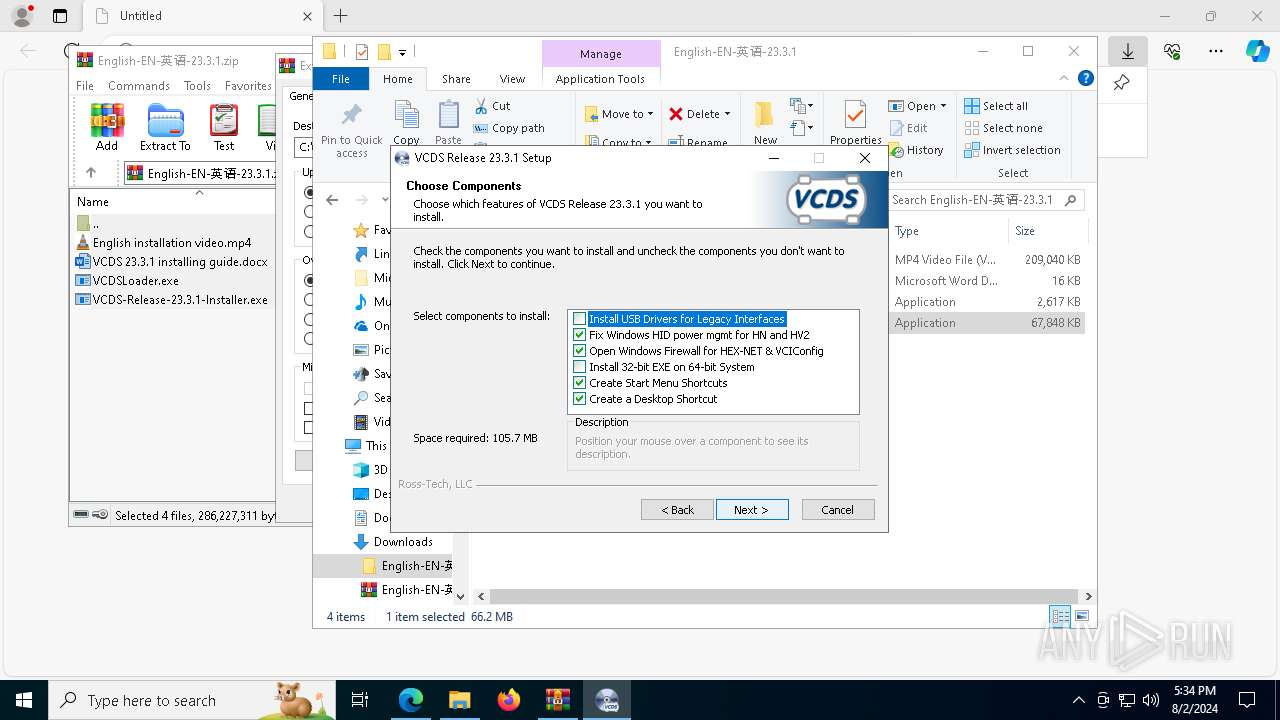
Task: Show hidden system tray icons
Action: pyautogui.click(x=1078, y=700)
